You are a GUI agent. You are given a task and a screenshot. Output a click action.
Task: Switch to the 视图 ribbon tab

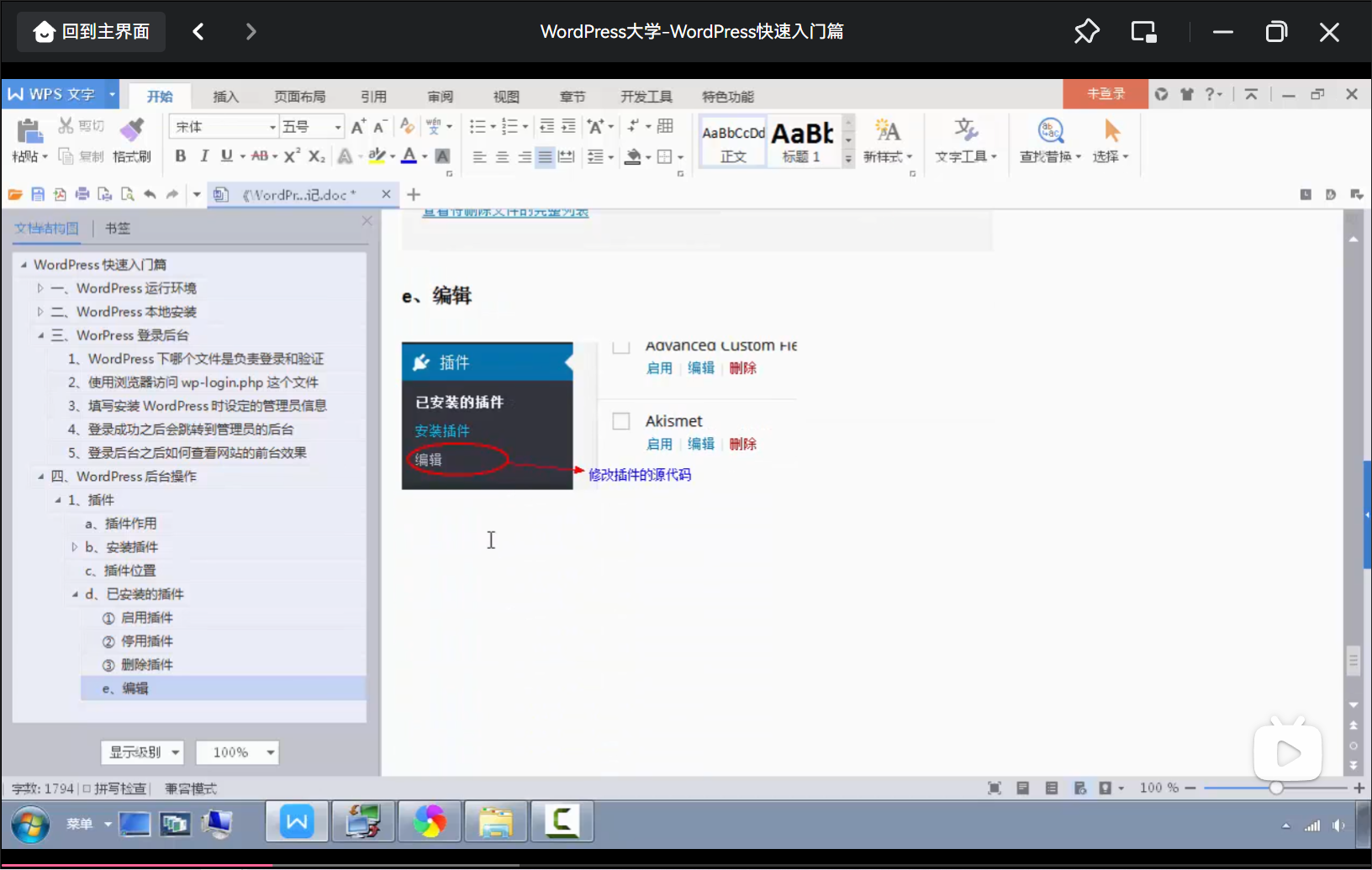click(506, 97)
